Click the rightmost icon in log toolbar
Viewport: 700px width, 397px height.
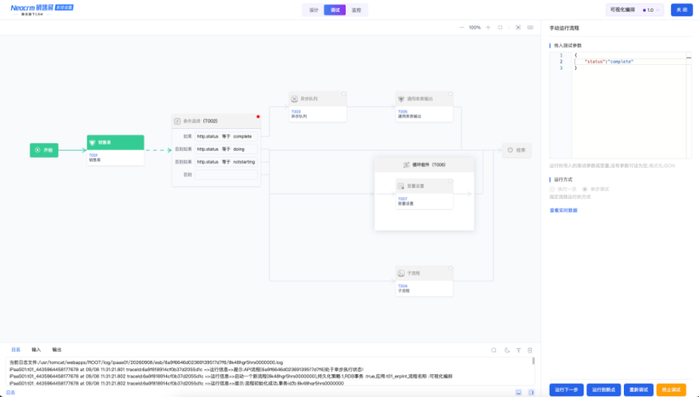(x=530, y=351)
